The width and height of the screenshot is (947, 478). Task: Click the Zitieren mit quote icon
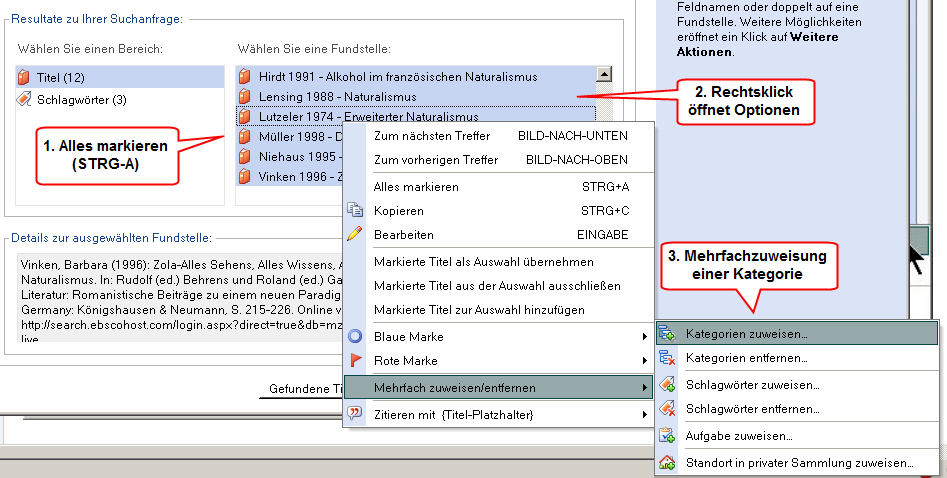pos(355,414)
